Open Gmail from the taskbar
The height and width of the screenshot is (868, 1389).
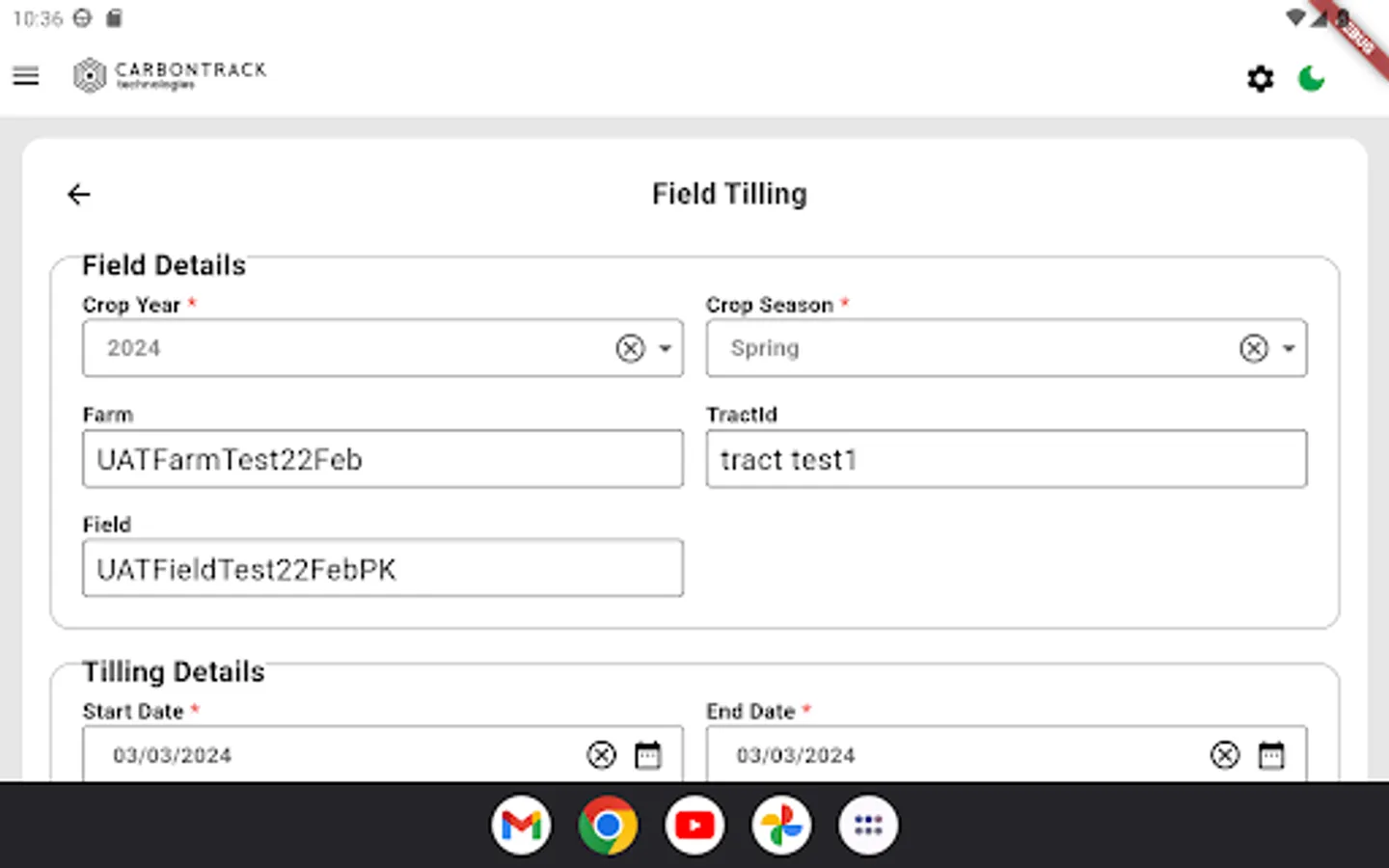coord(521,826)
